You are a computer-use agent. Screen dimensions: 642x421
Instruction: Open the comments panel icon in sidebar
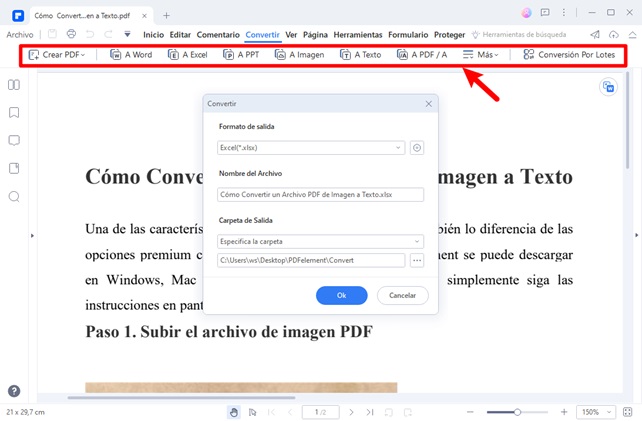[14, 140]
